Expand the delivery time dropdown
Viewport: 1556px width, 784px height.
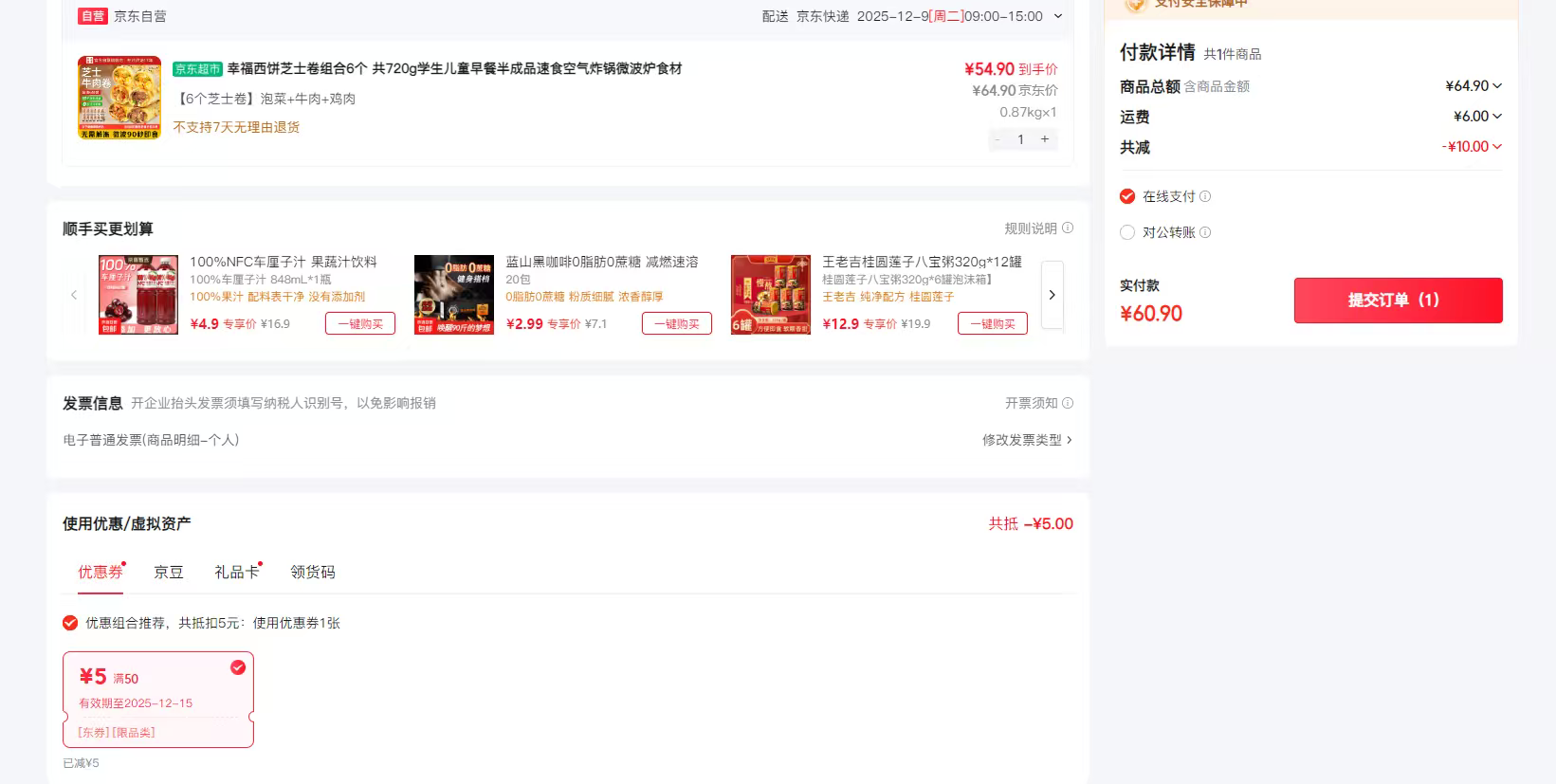pos(1058,16)
